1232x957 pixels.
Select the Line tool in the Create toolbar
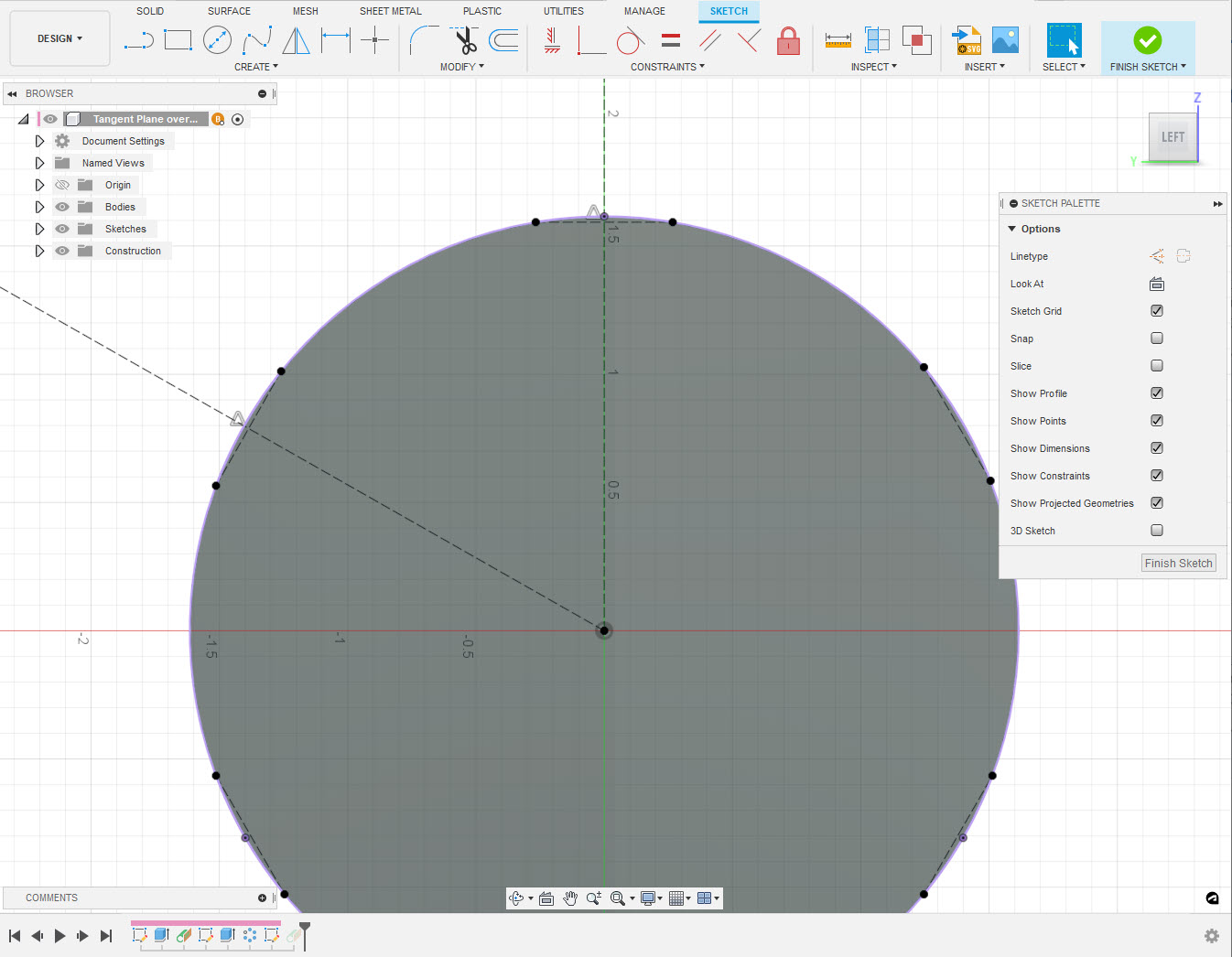point(138,39)
